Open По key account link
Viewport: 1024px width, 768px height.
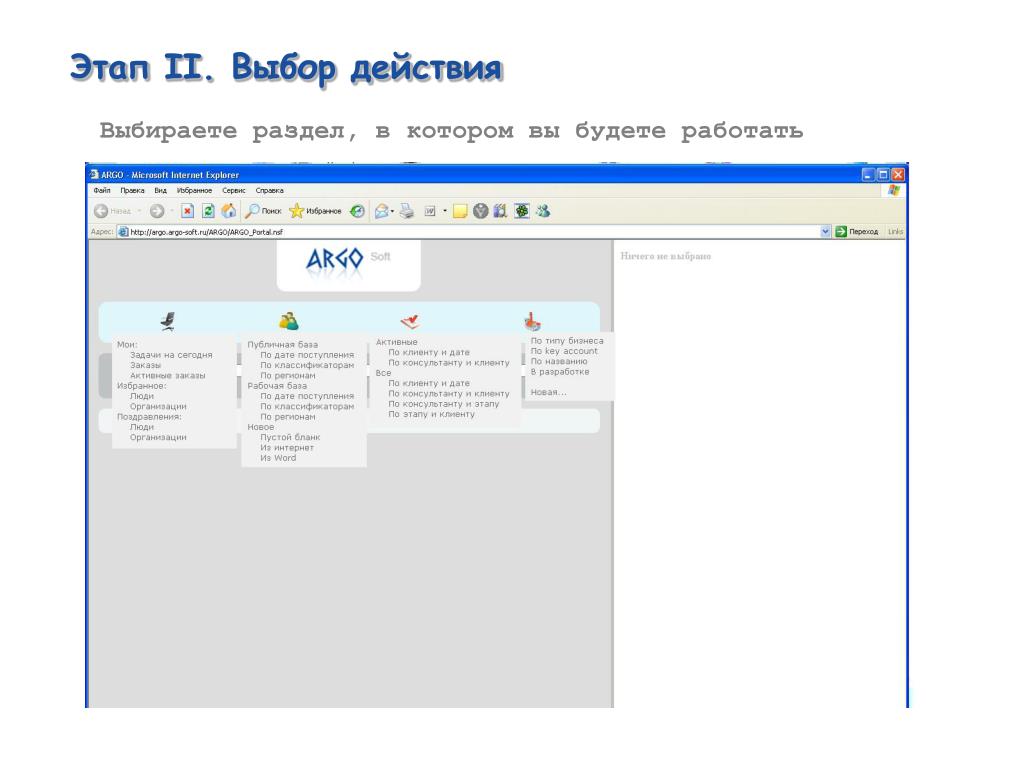pyautogui.click(x=564, y=351)
